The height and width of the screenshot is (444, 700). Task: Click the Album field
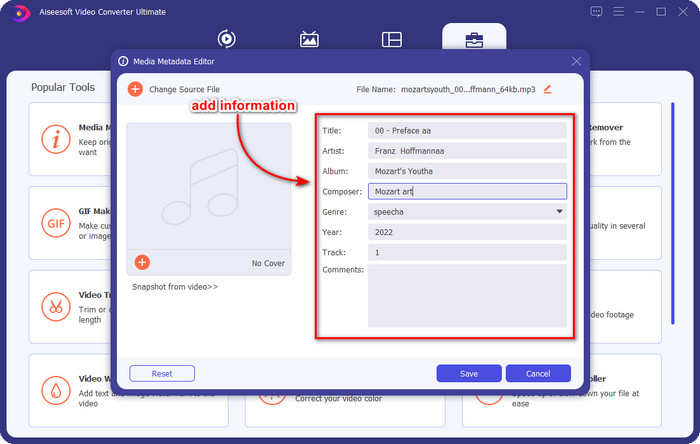pos(467,171)
